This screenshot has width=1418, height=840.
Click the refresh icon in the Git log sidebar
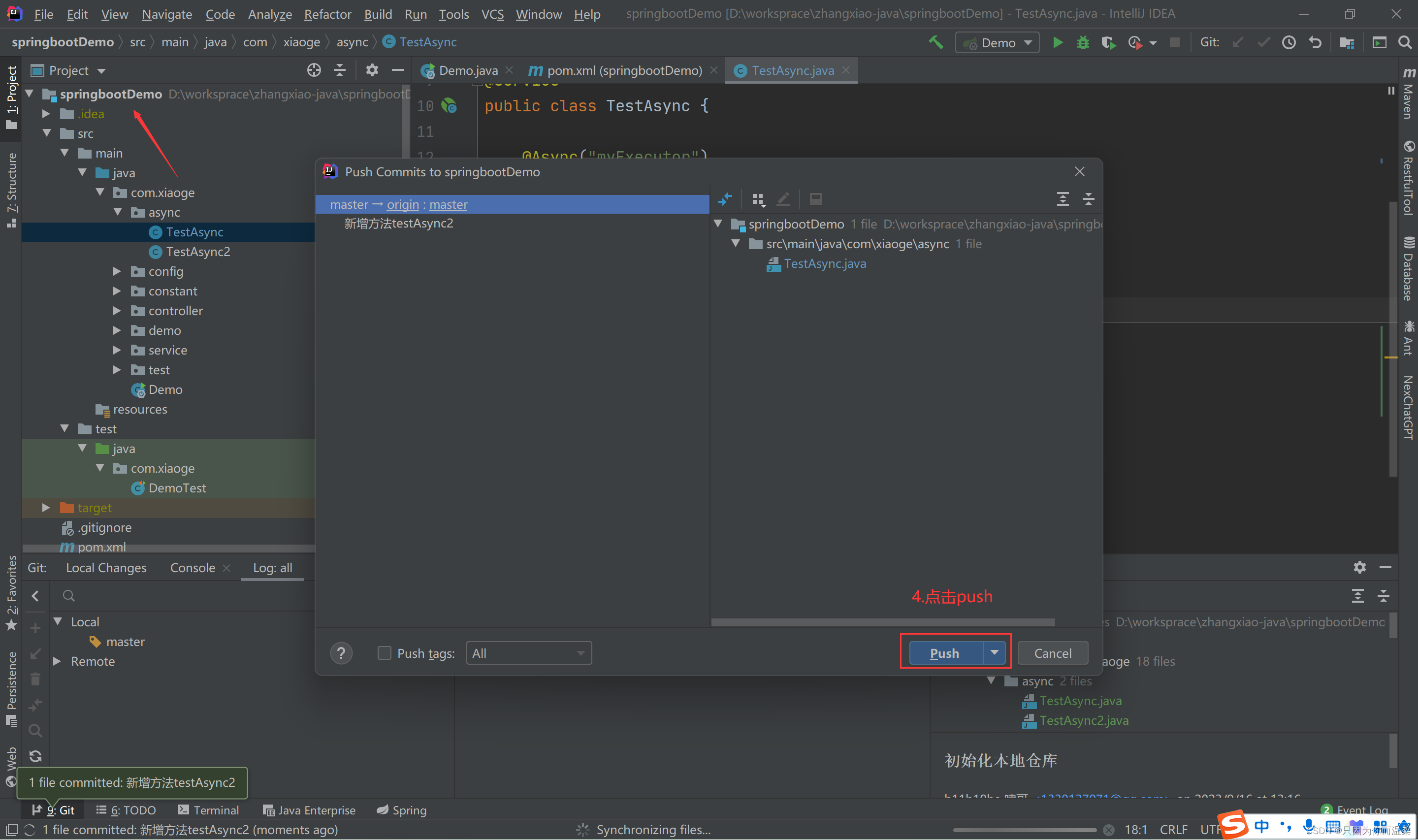tap(35, 756)
